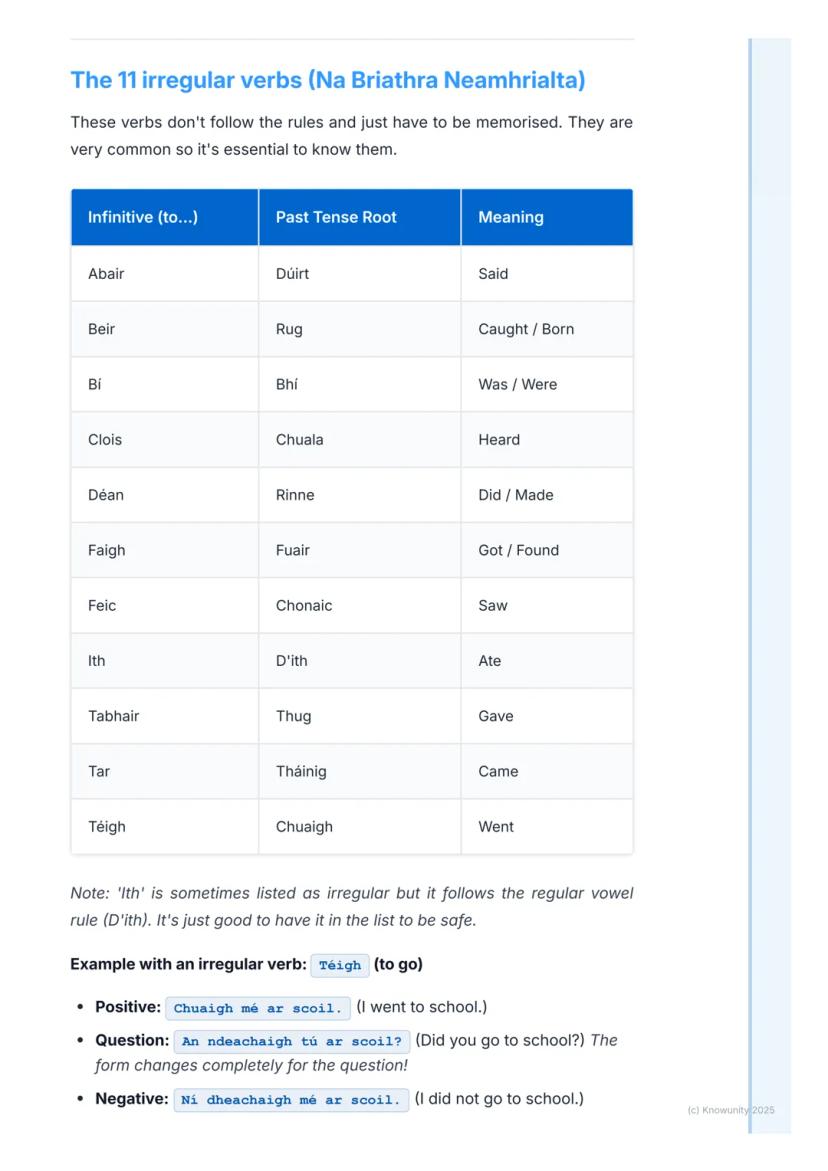Click the 'Ní dheachaigh mé ar scoil.' snippet
This screenshot has width=828, height=1171.
pos(291,1100)
